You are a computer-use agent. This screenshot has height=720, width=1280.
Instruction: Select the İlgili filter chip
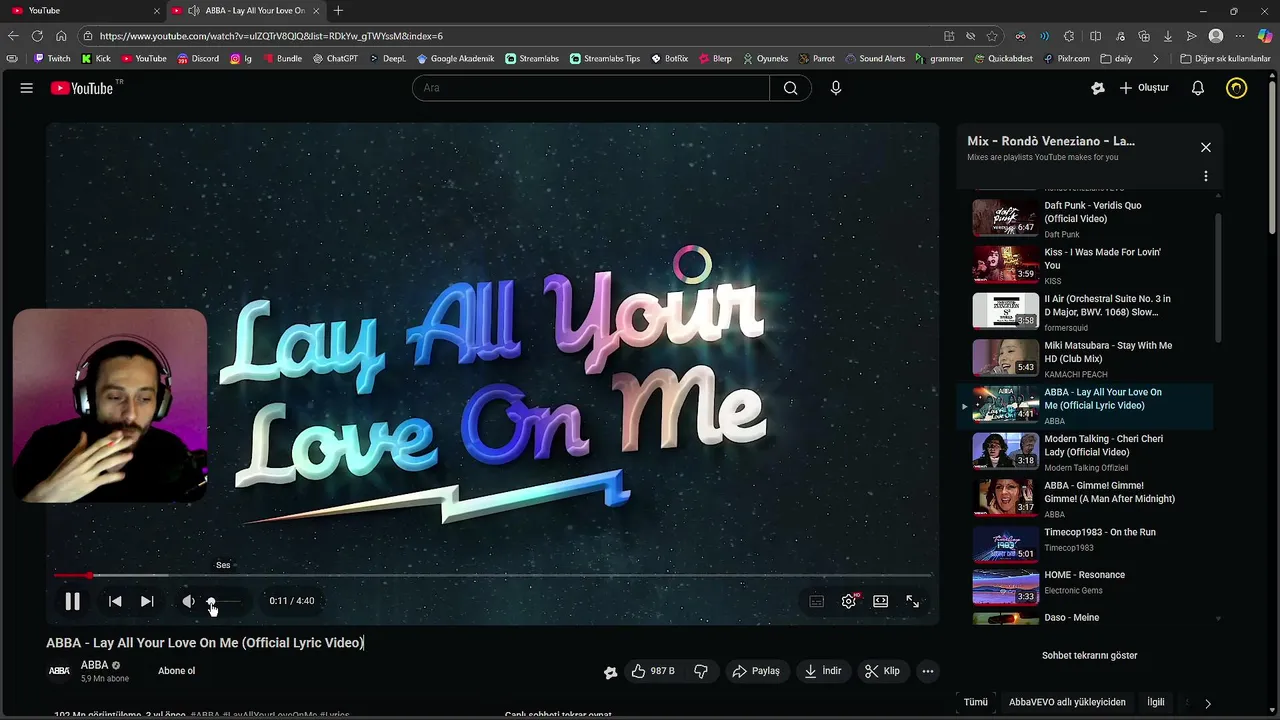(x=1155, y=702)
